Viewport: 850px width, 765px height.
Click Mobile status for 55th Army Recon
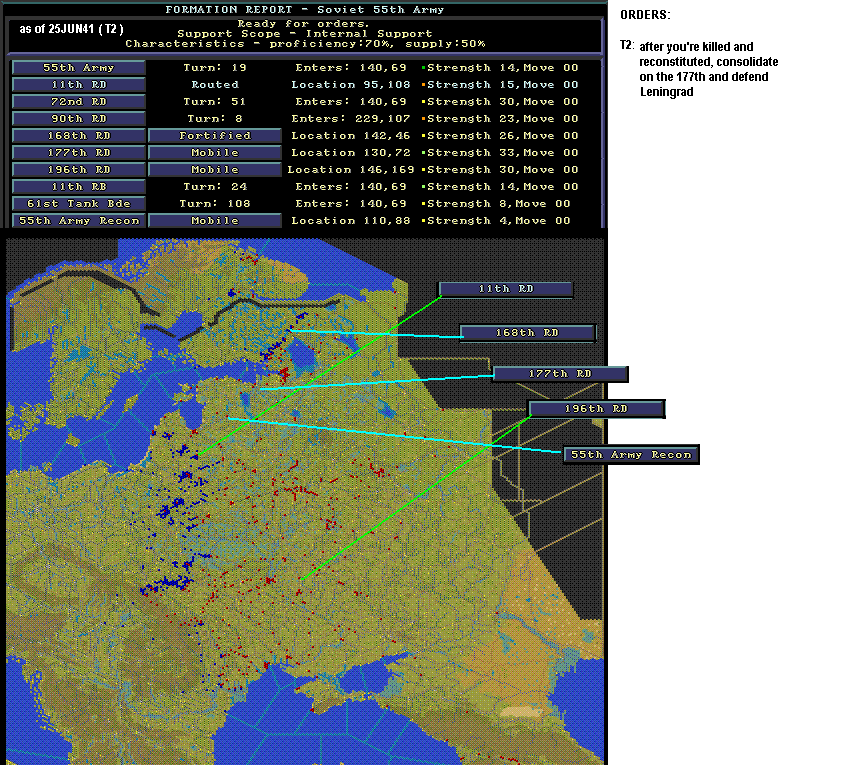pos(215,221)
